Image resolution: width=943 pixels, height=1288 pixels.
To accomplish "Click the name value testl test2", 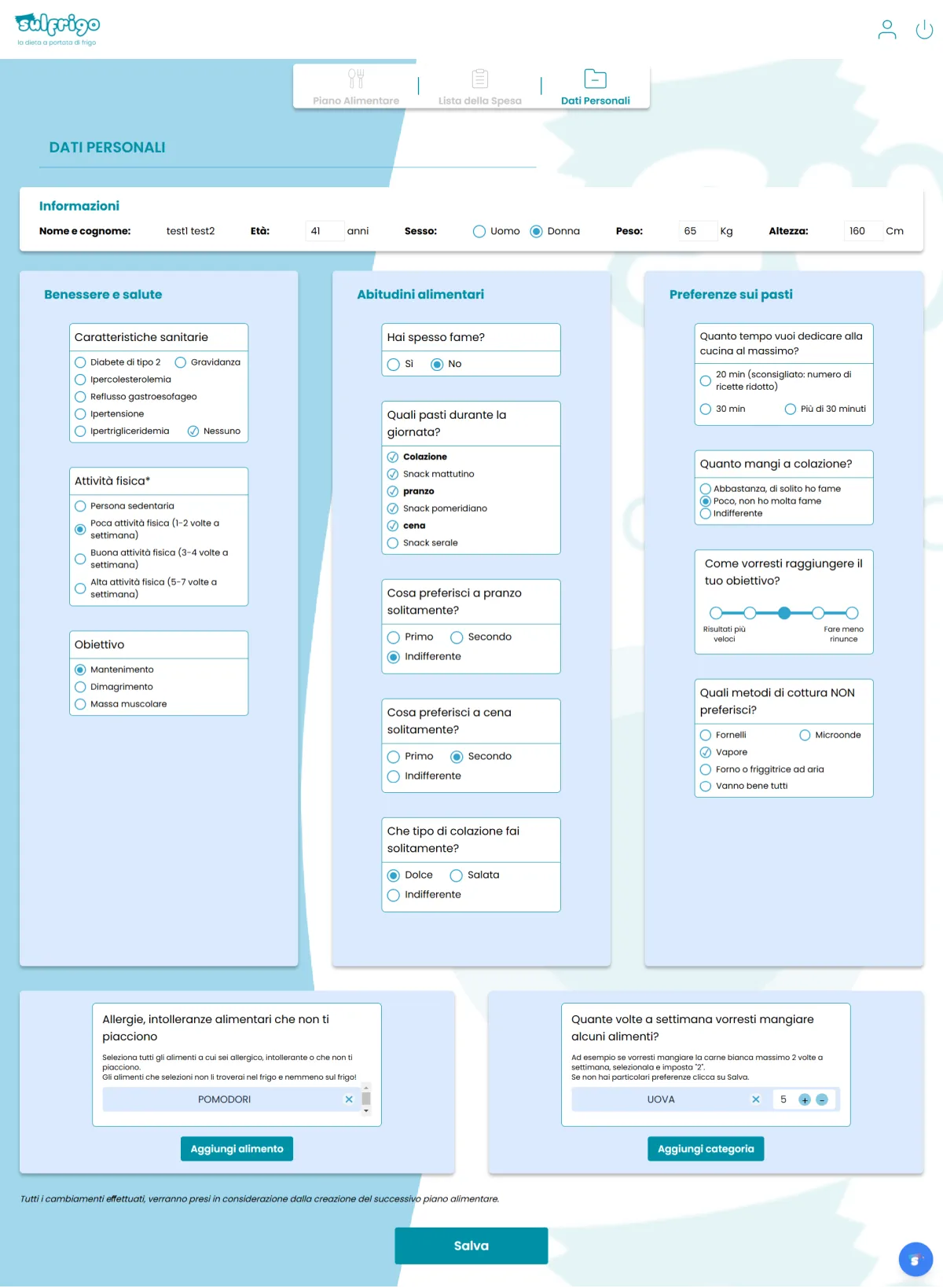I will pyautogui.click(x=191, y=231).
